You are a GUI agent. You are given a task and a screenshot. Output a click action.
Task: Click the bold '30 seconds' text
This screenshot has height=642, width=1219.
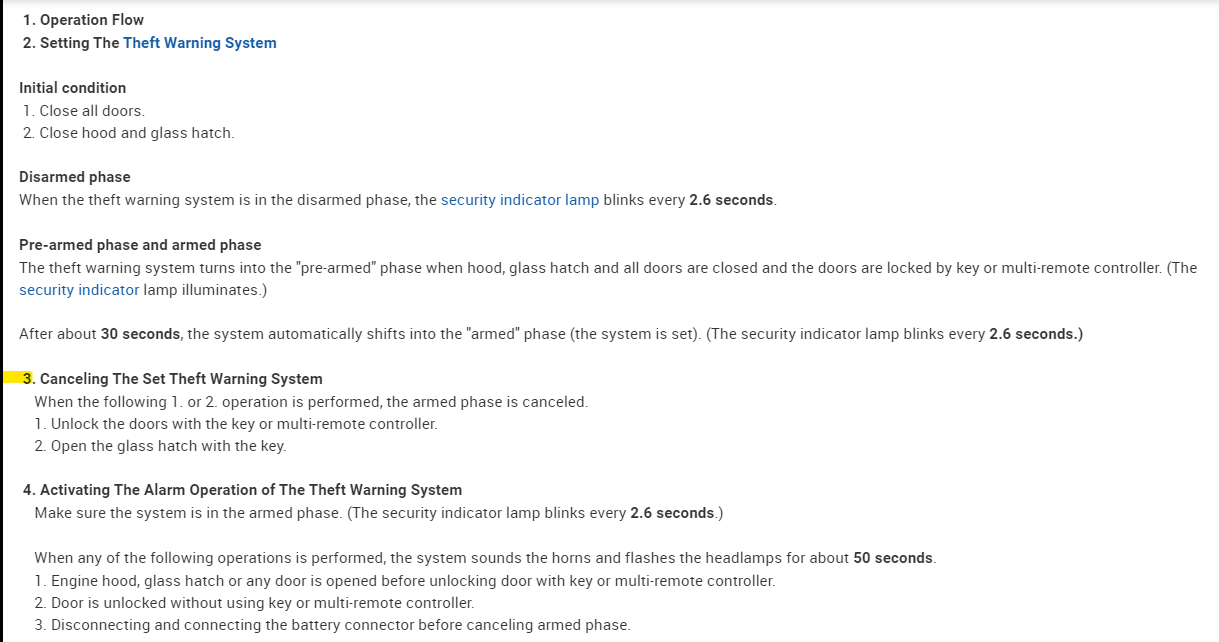click(x=140, y=334)
